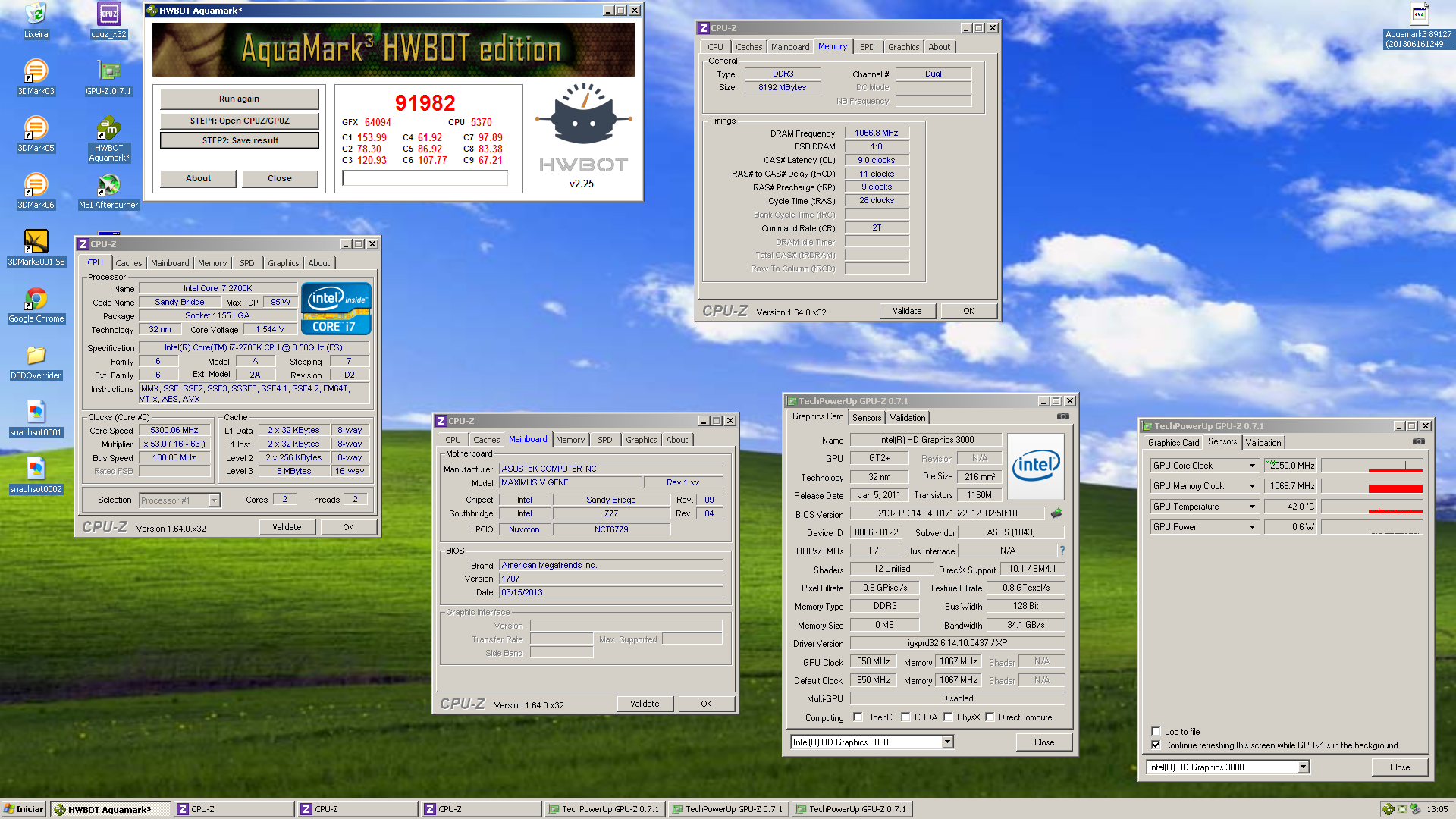
Task: Toggle the CUDA checkbox in GPU-Z
Action: coord(905,717)
